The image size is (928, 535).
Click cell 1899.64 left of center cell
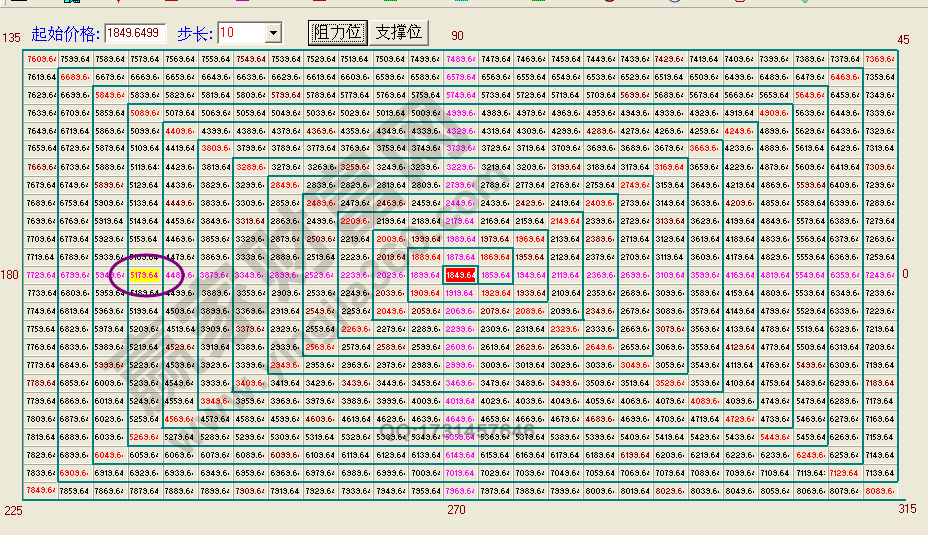pos(425,274)
